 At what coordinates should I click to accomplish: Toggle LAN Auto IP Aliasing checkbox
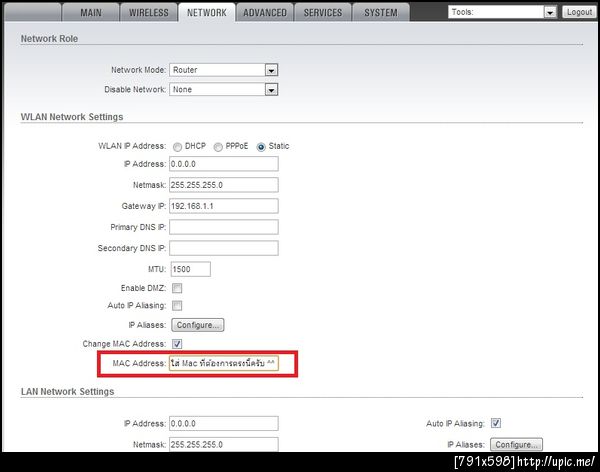[x=496, y=423]
